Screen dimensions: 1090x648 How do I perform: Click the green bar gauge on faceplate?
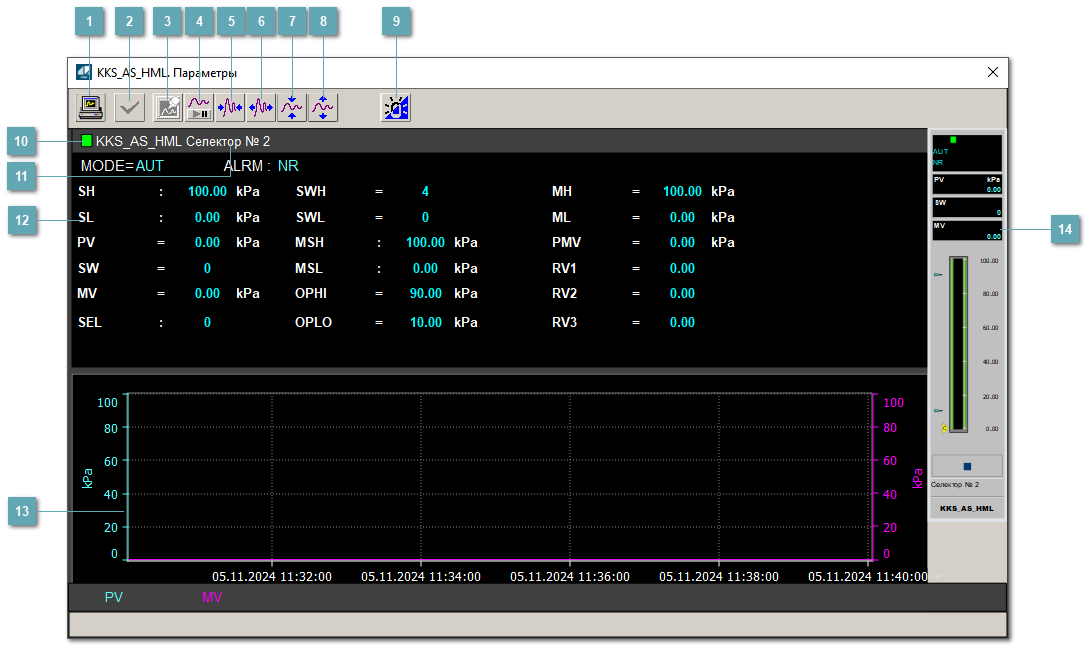click(x=959, y=344)
